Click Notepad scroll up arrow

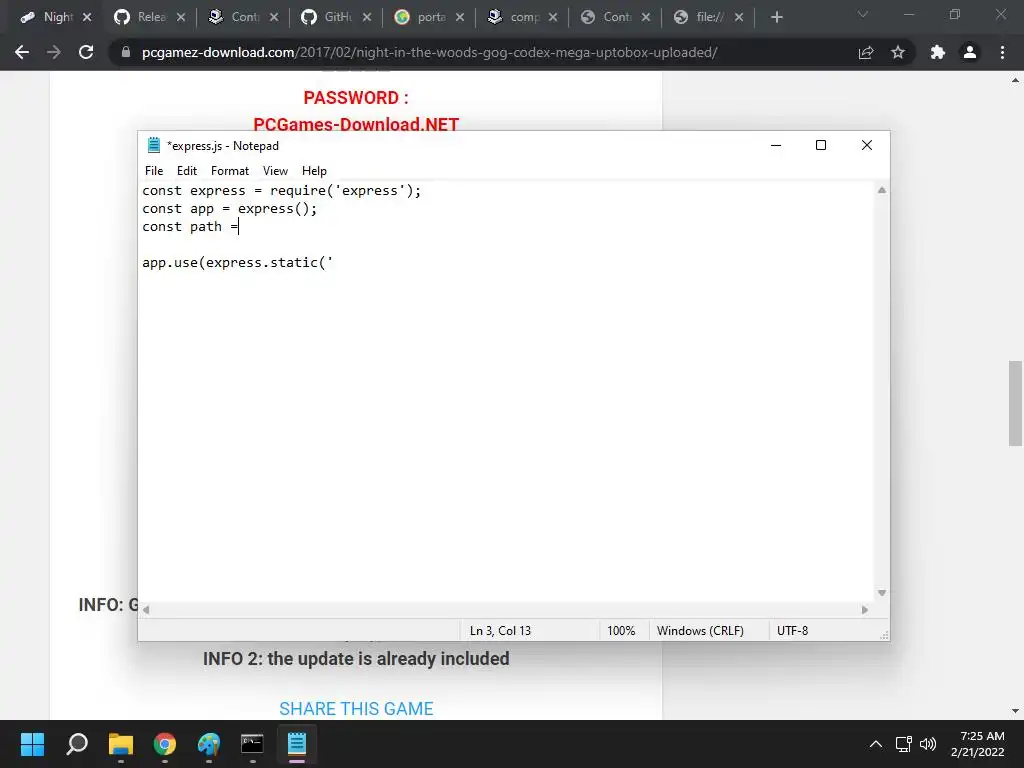point(882,190)
